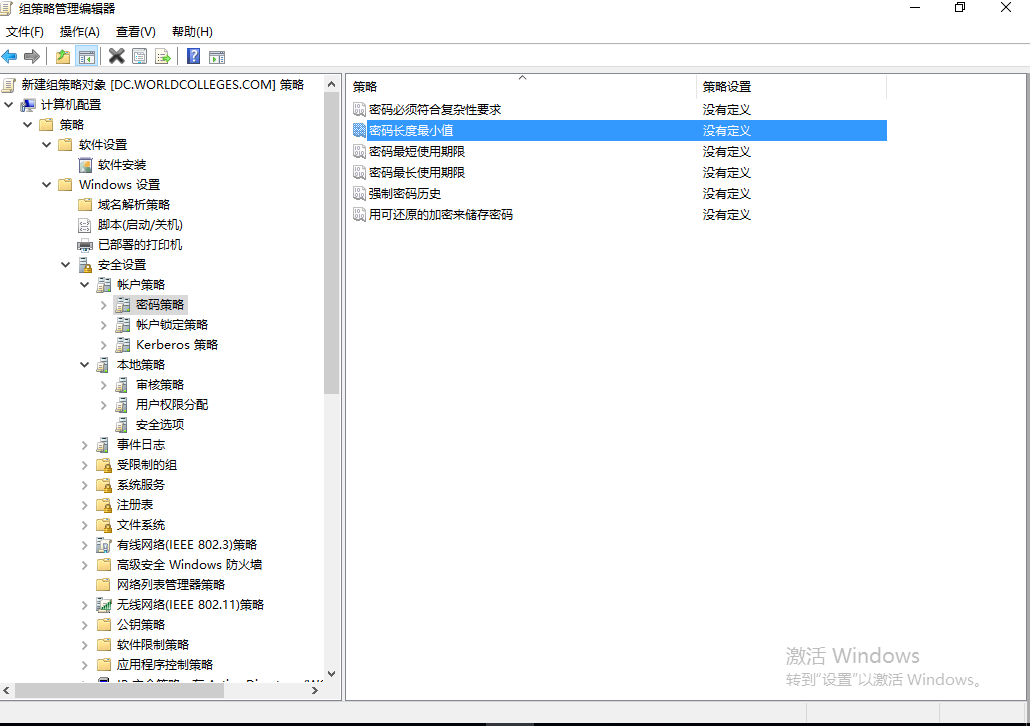Click the Delete (X) toolbar icon

click(116, 56)
